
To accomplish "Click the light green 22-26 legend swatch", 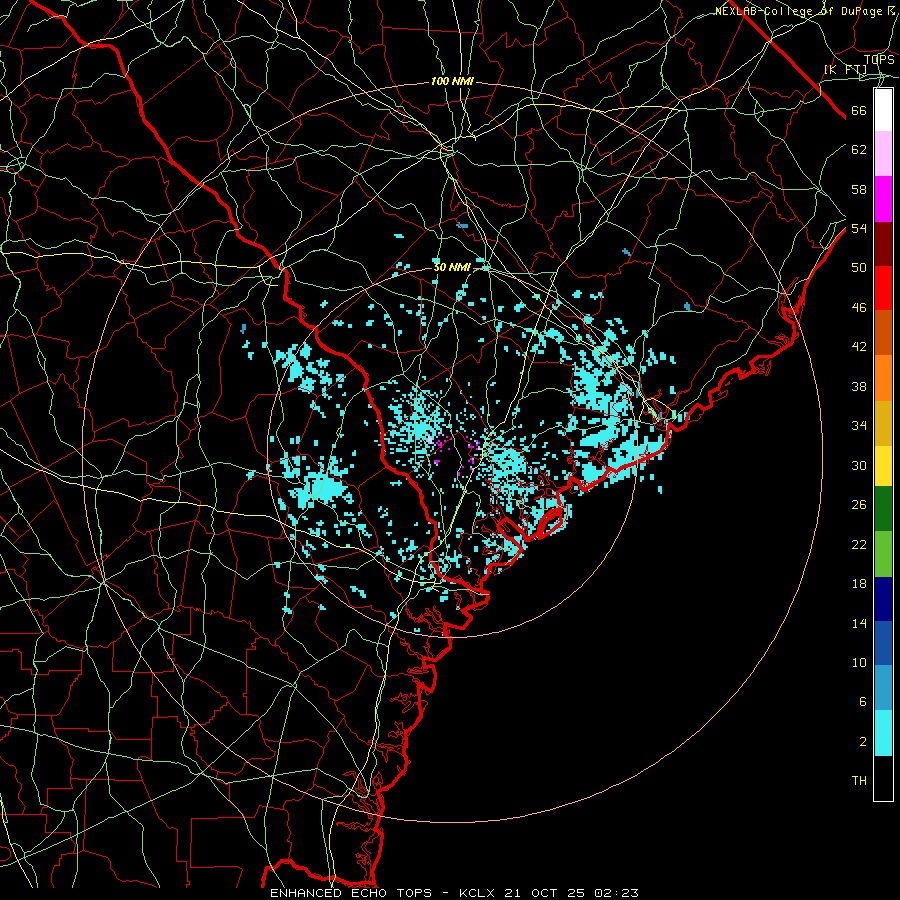I will click(x=883, y=554).
